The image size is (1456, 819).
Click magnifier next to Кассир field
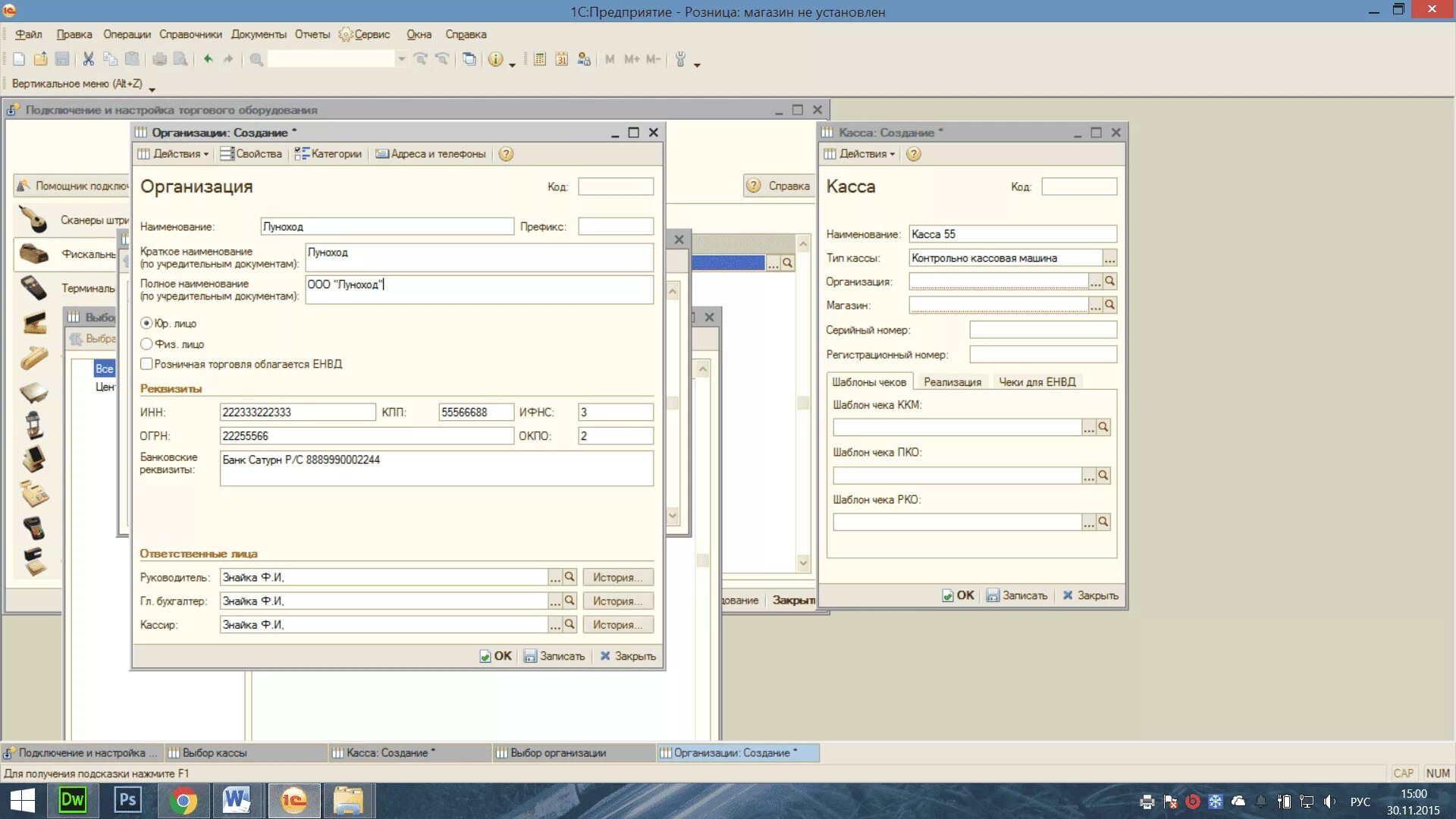click(x=570, y=624)
